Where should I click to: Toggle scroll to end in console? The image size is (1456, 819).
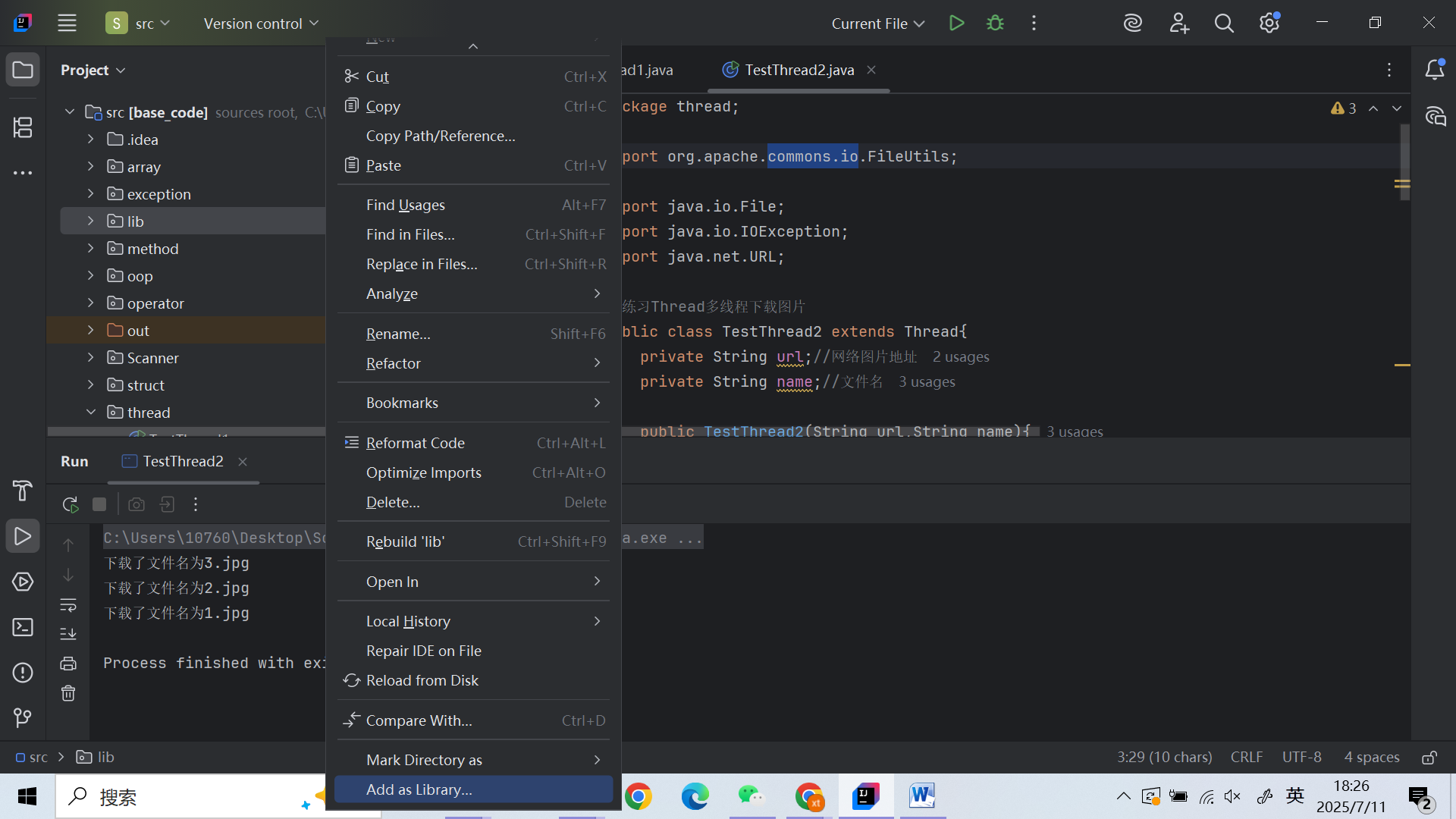(x=68, y=634)
